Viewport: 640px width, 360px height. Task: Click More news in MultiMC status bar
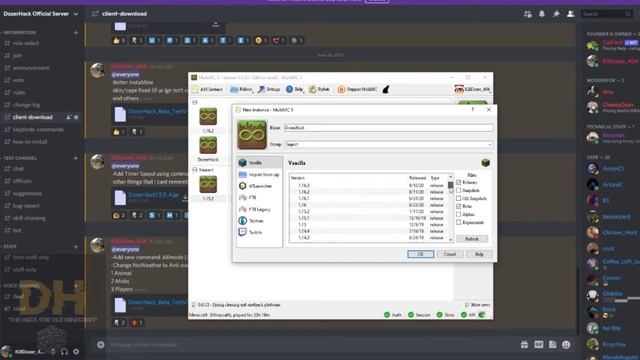(478, 305)
